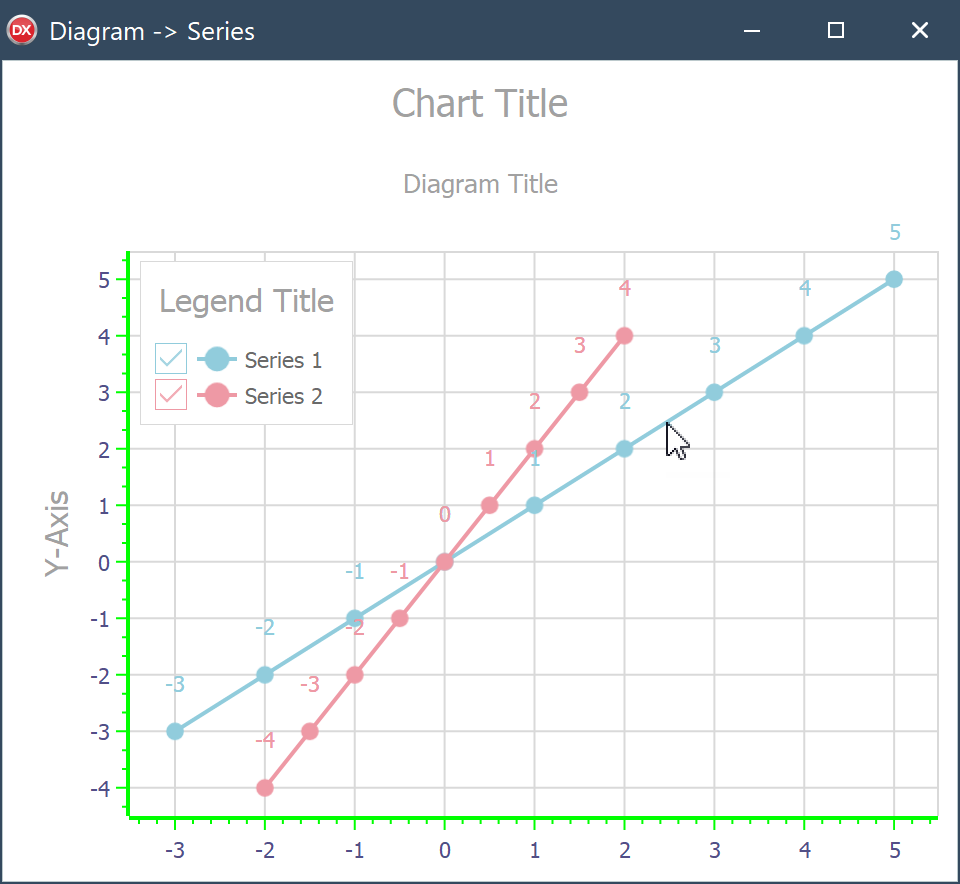
Task: Toggle the Series 1 legend checkbox
Action: click(x=171, y=359)
